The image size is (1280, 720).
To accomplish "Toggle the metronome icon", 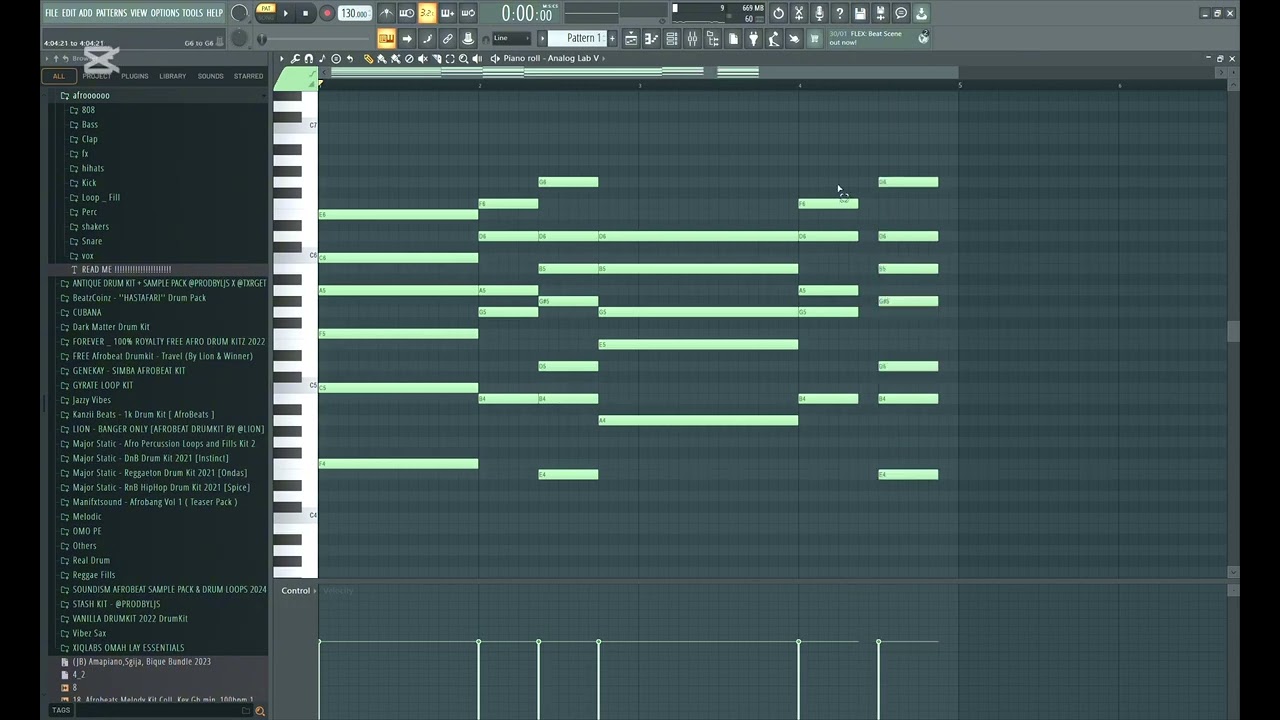I will pos(387,13).
